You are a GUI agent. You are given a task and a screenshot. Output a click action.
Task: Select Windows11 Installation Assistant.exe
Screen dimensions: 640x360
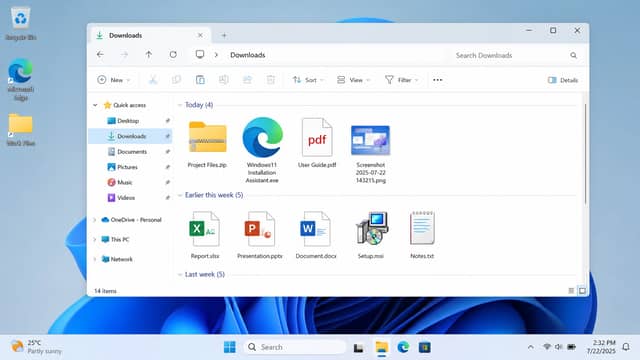pyautogui.click(x=262, y=150)
